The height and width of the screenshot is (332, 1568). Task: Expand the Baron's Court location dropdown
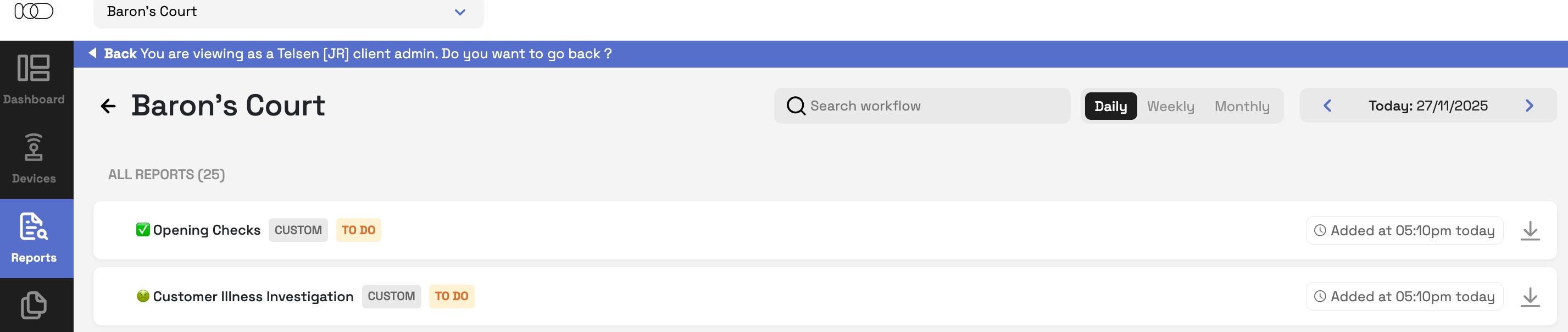click(x=459, y=12)
